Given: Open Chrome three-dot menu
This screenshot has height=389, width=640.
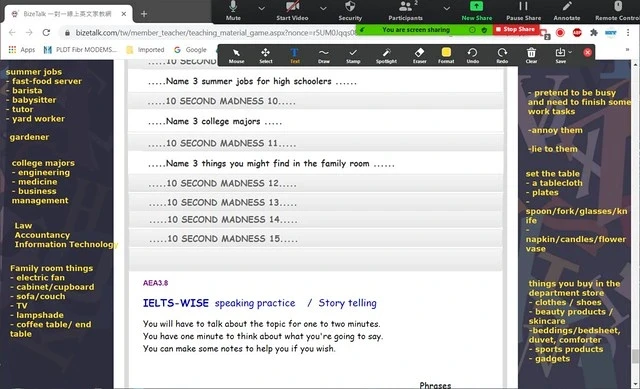Looking at the screenshot, I should click(628, 33).
